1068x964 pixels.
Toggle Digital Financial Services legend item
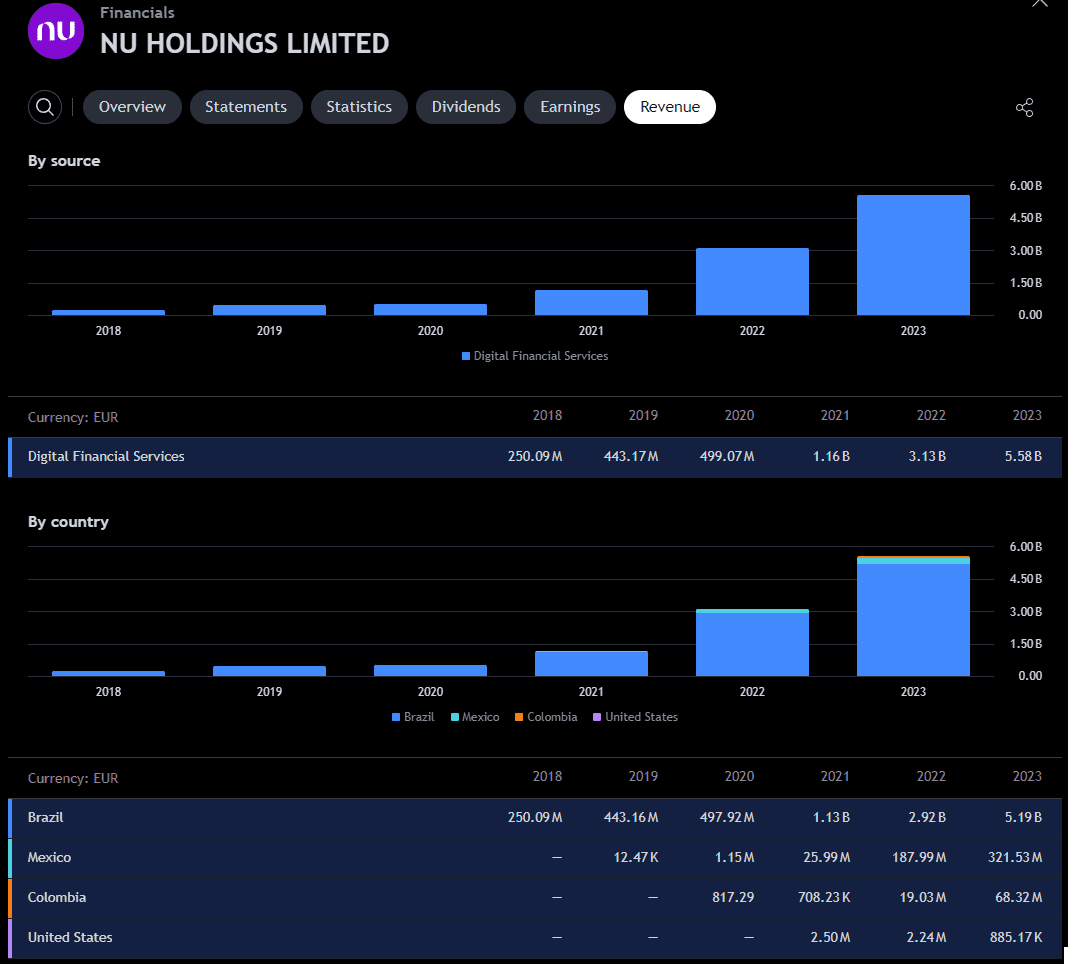pyautogui.click(x=535, y=356)
